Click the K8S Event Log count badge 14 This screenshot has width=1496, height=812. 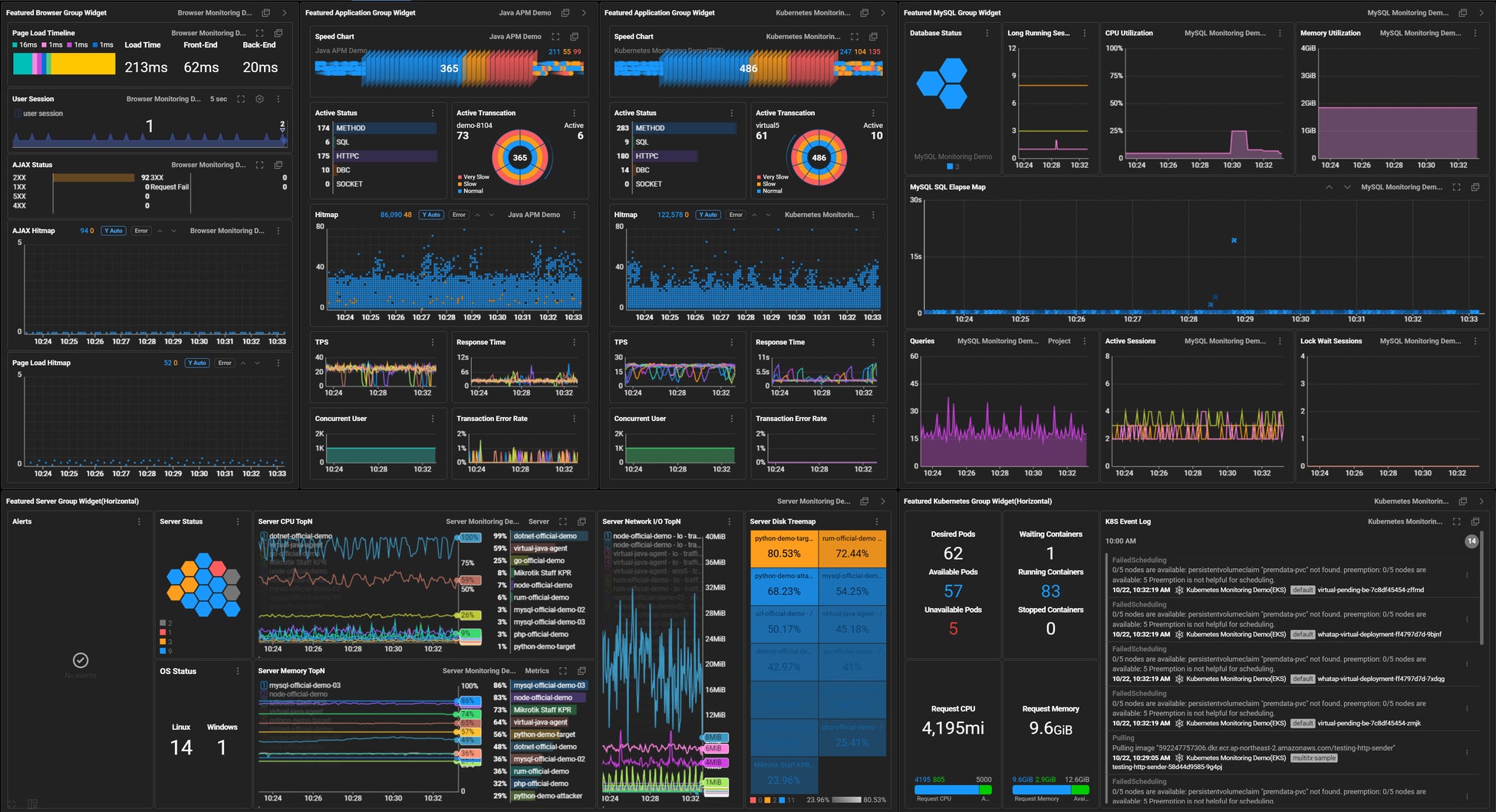click(x=1471, y=541)
